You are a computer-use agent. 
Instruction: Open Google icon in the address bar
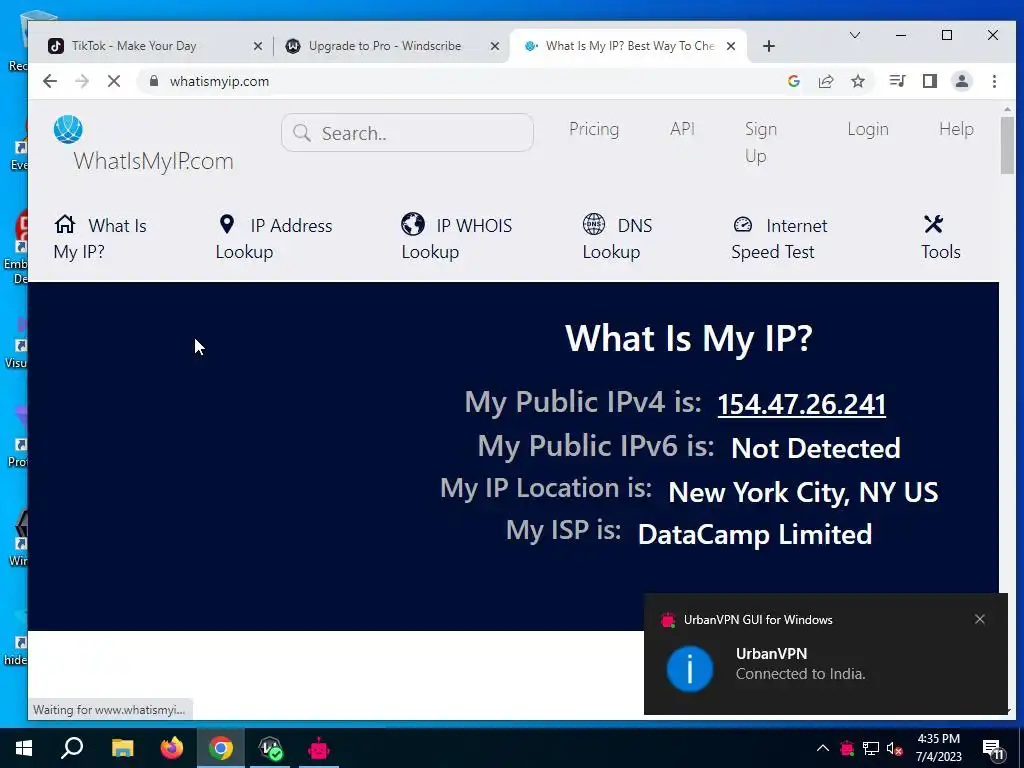[x=794, y=81]
